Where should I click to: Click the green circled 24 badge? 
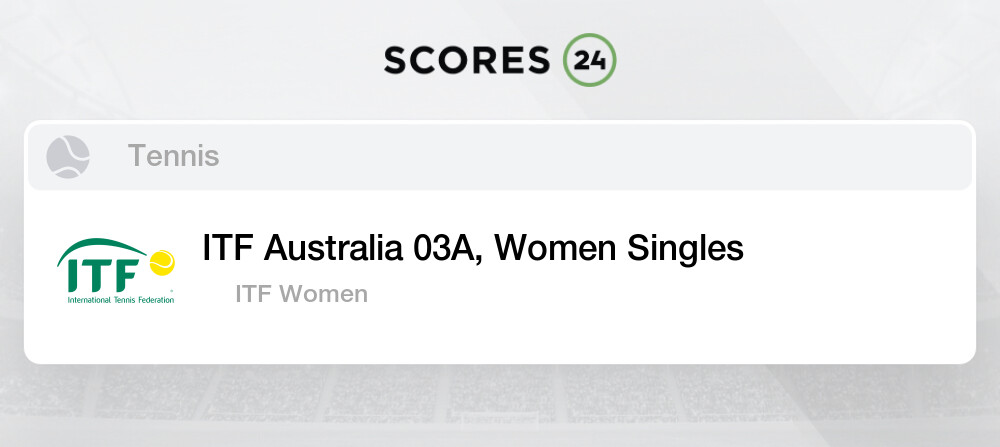coord(589,60)
